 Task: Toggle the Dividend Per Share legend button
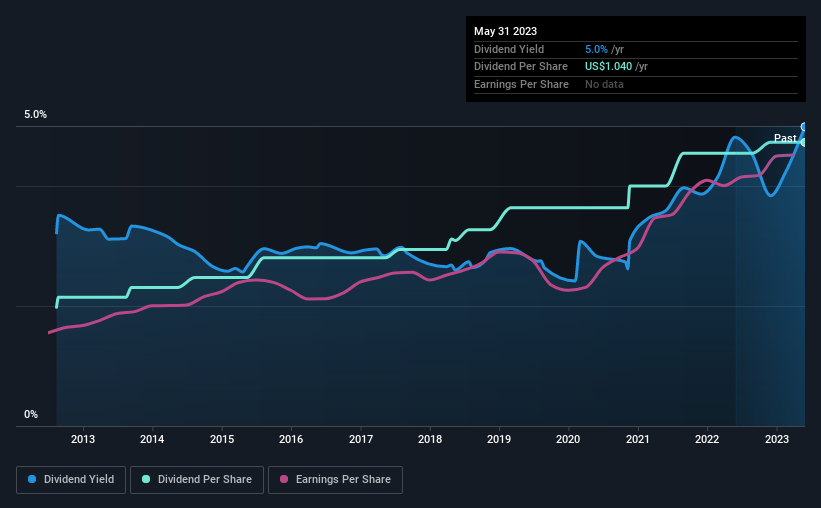coord(197,480)
